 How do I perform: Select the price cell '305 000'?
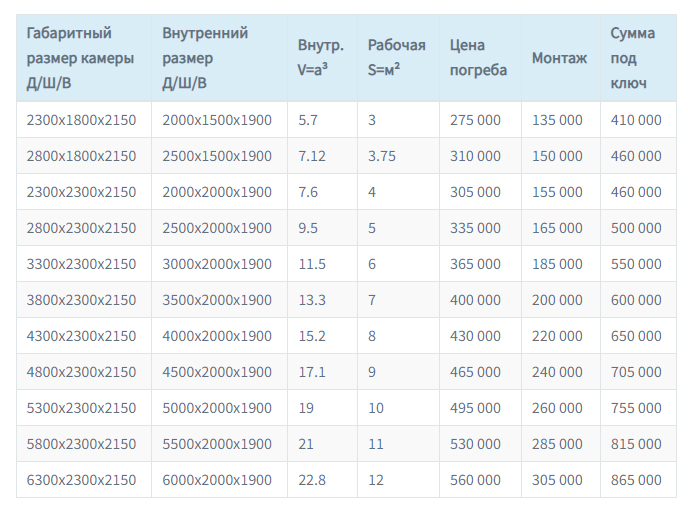(x=480, y=192)
